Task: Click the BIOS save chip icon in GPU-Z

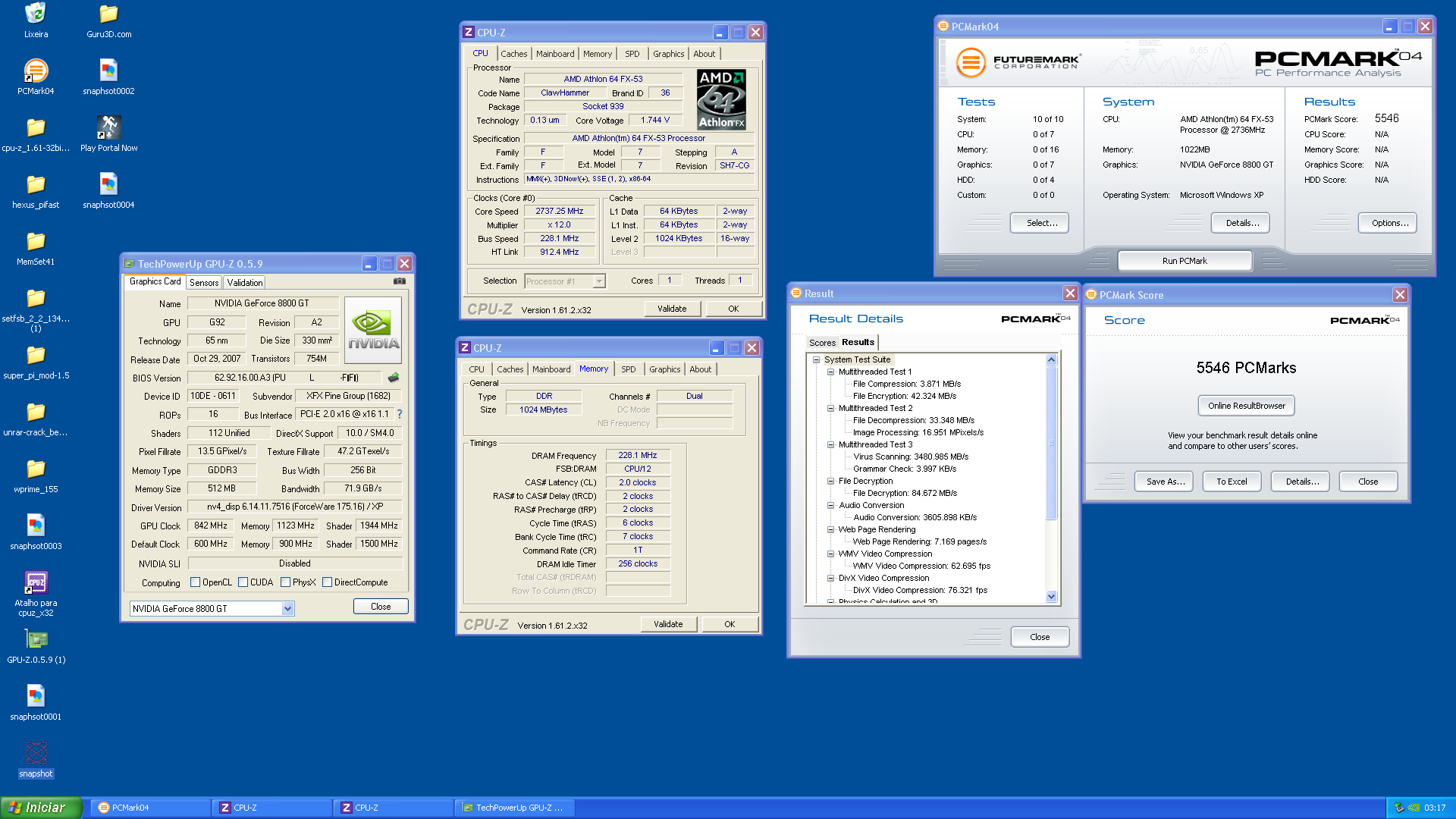Action: point(394,377)
